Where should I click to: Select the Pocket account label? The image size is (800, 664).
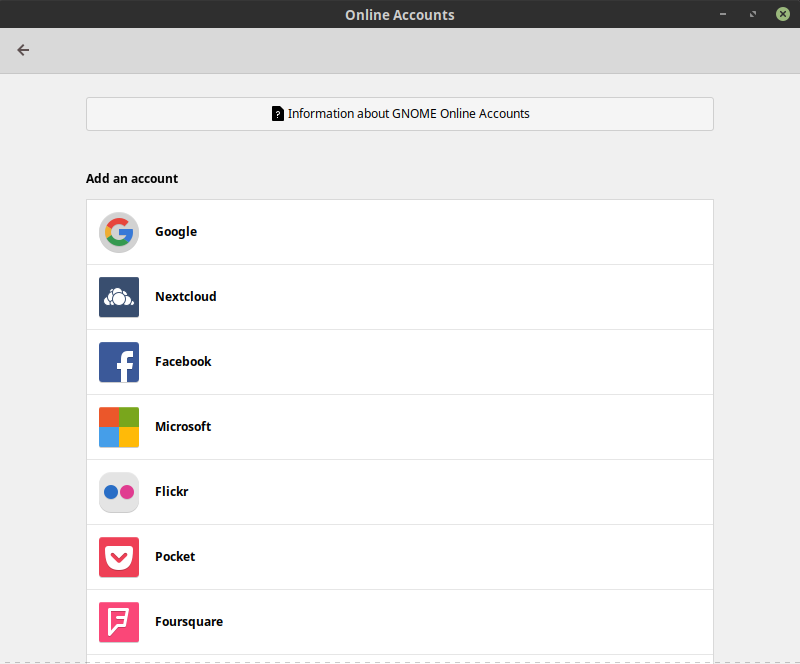pos(175,556)
